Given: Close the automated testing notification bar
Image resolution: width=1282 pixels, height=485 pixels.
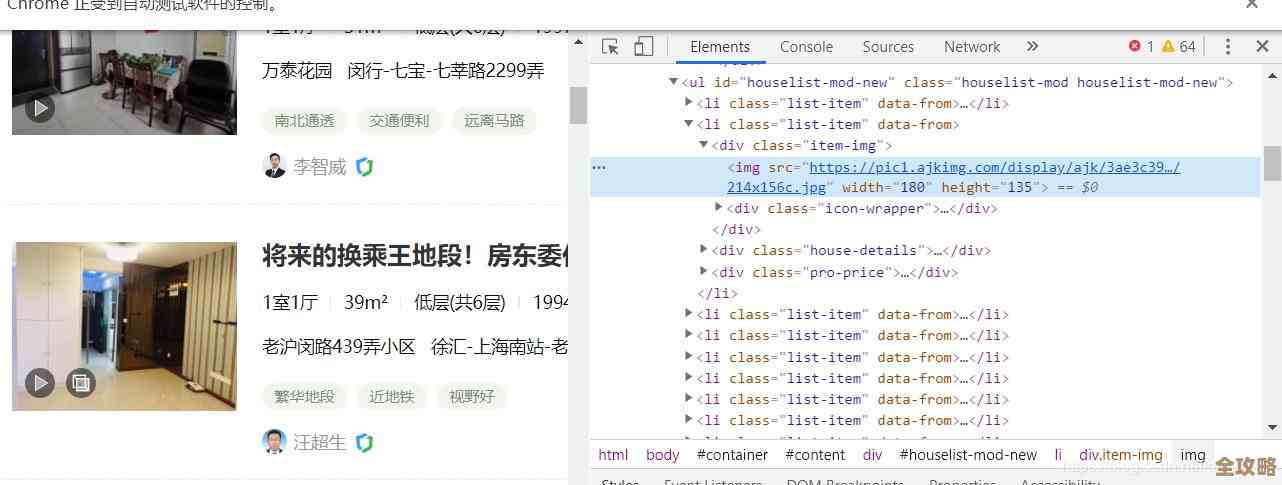Looking at the screenshot, I should click(x=1252, y=5).
